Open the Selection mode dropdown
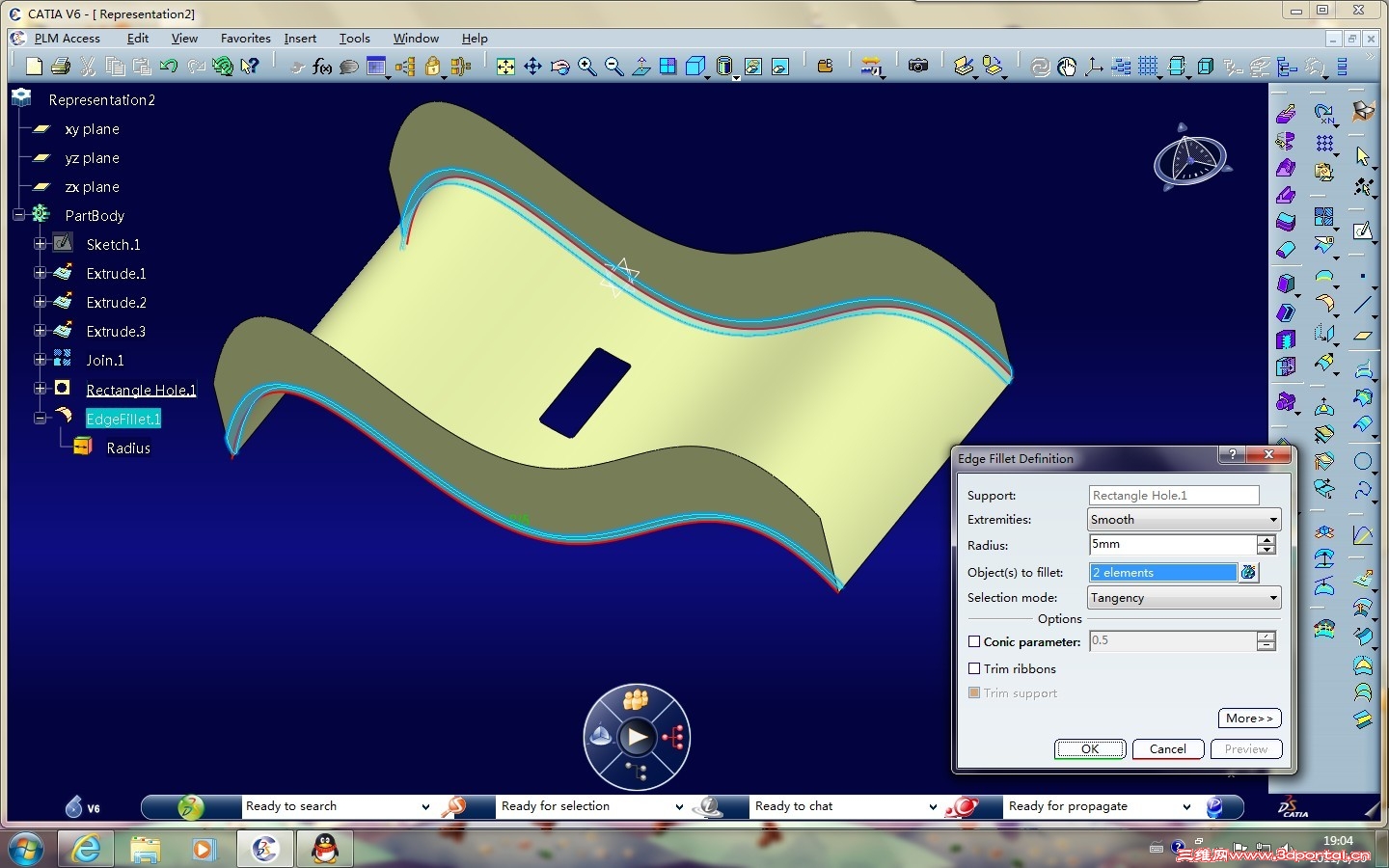Viewport: 1389px width, 868px height. tap(1184, 598)
